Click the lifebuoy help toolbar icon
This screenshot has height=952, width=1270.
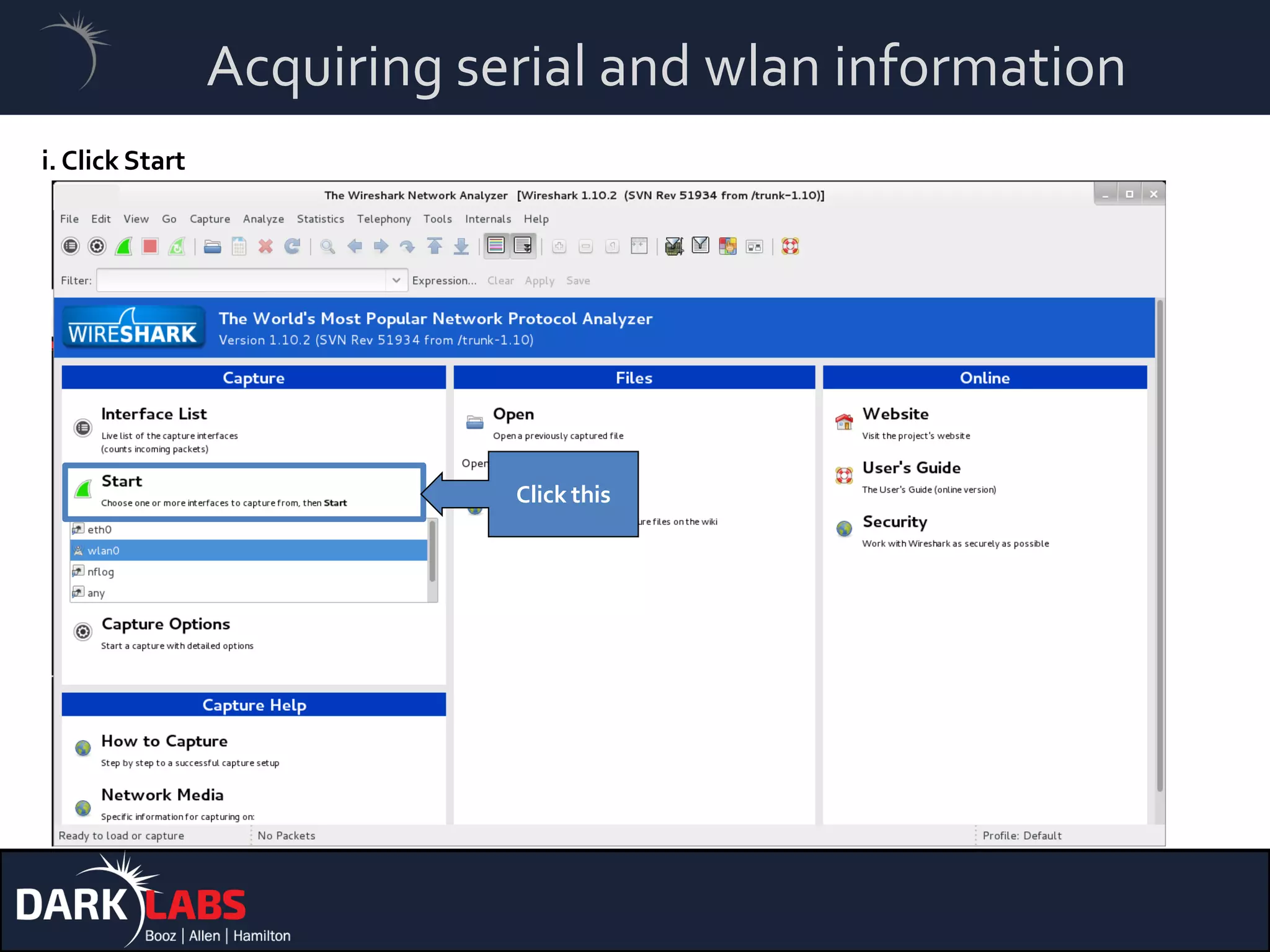click(x=790, y=246)
